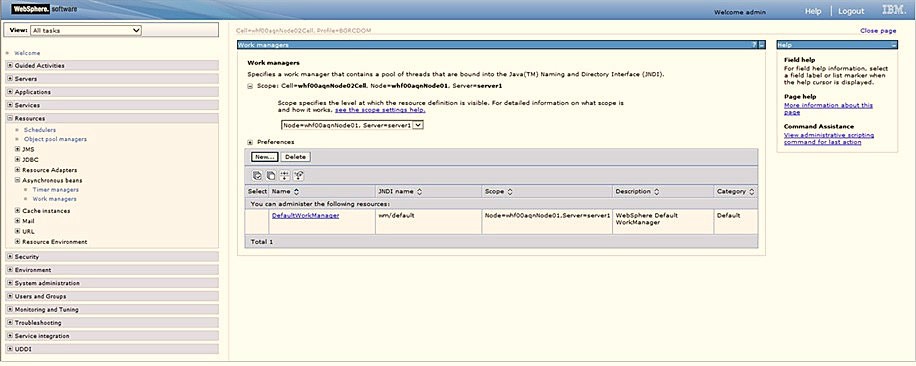
Task: Sort table by Description column arrows
Action: coord(656,191)
